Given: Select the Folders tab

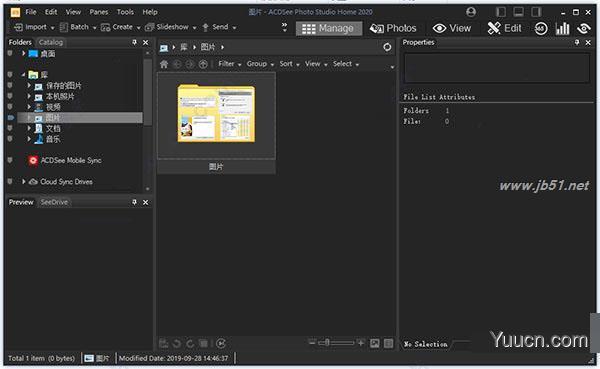Looking at the screenshot, I should [x=20, y=42].
